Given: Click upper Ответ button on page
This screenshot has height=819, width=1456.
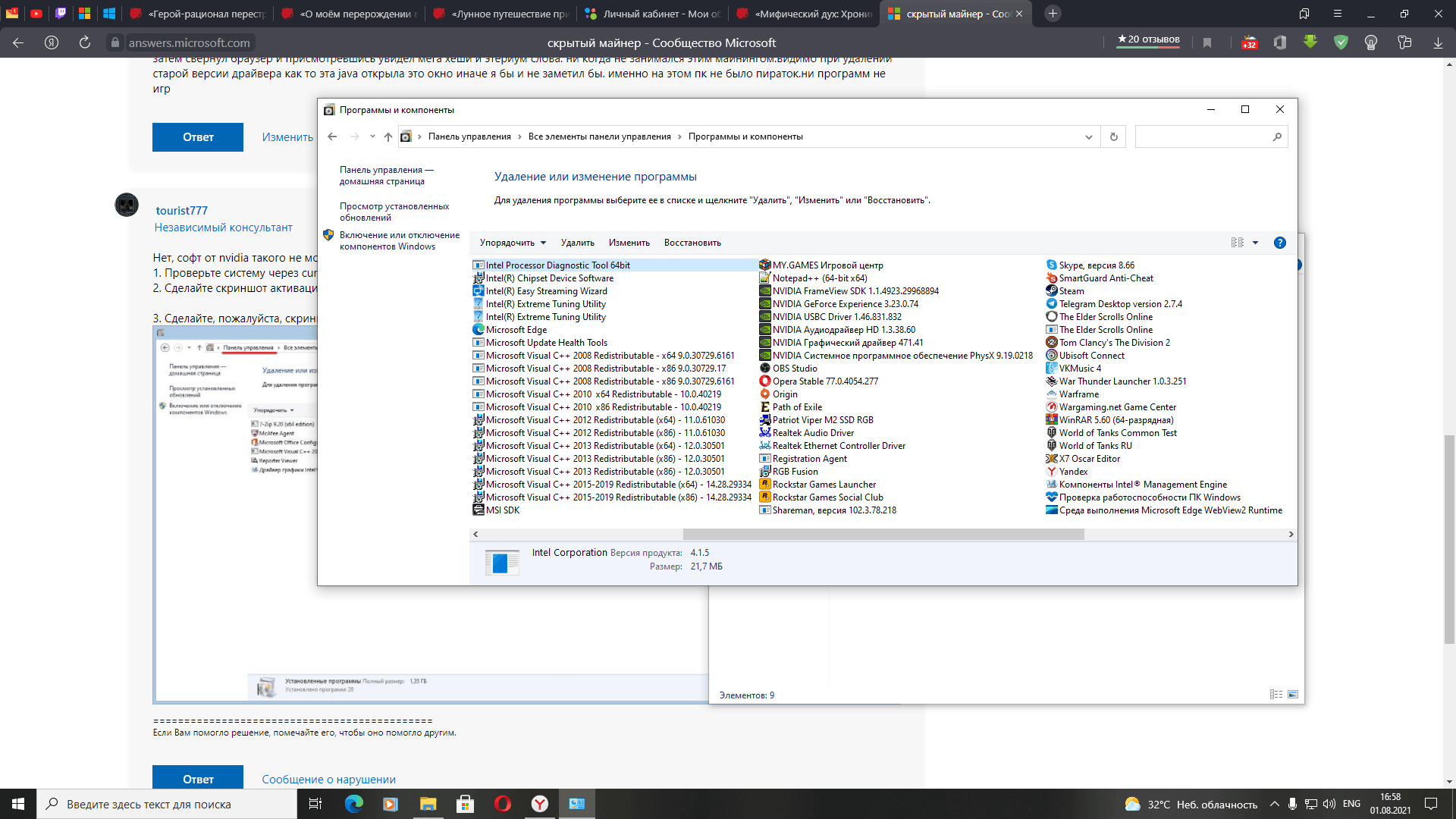Looking at the screenshot, I should [x=198, y=137].
